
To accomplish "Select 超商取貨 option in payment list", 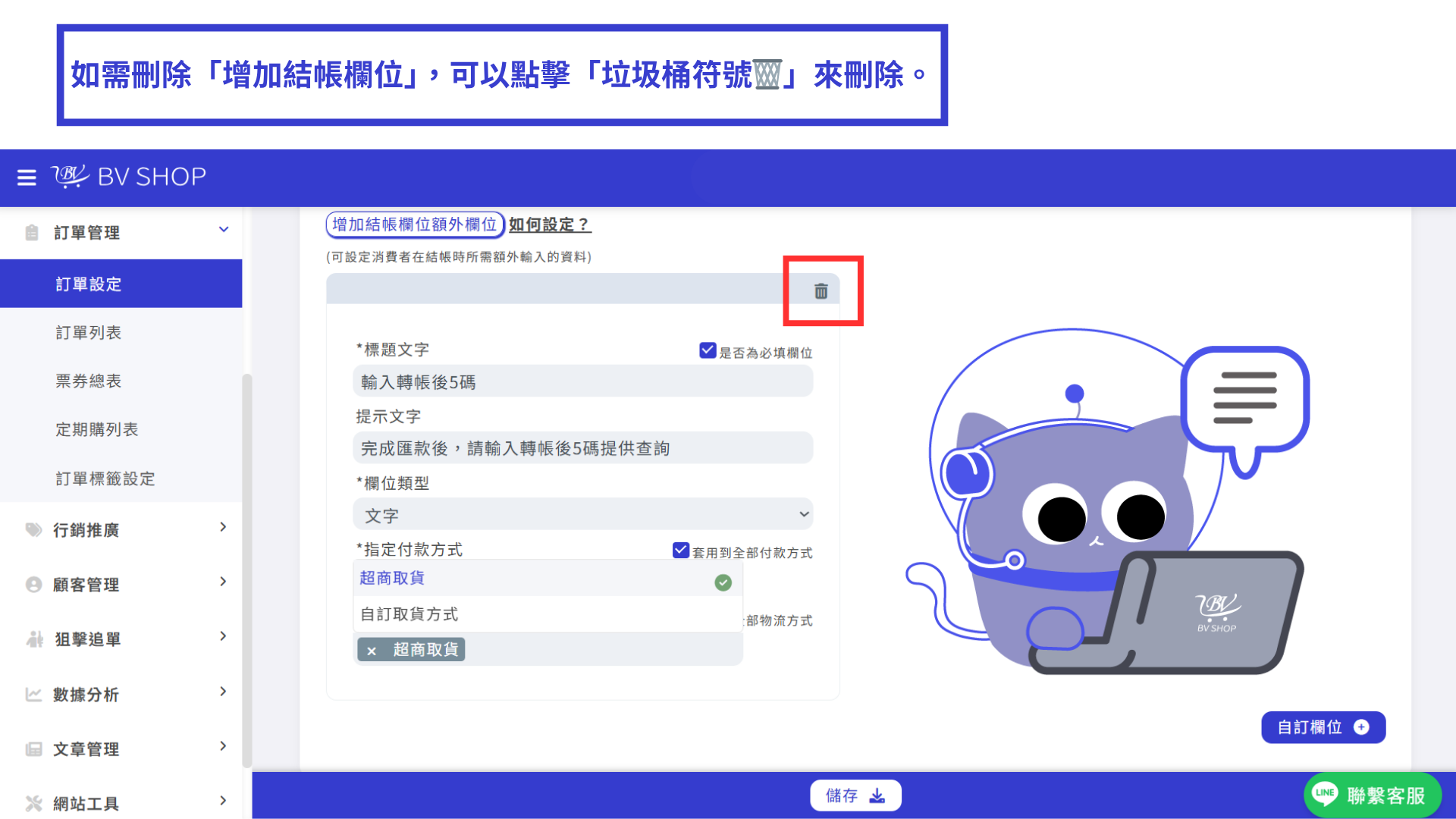I will (x=548, y=579).
